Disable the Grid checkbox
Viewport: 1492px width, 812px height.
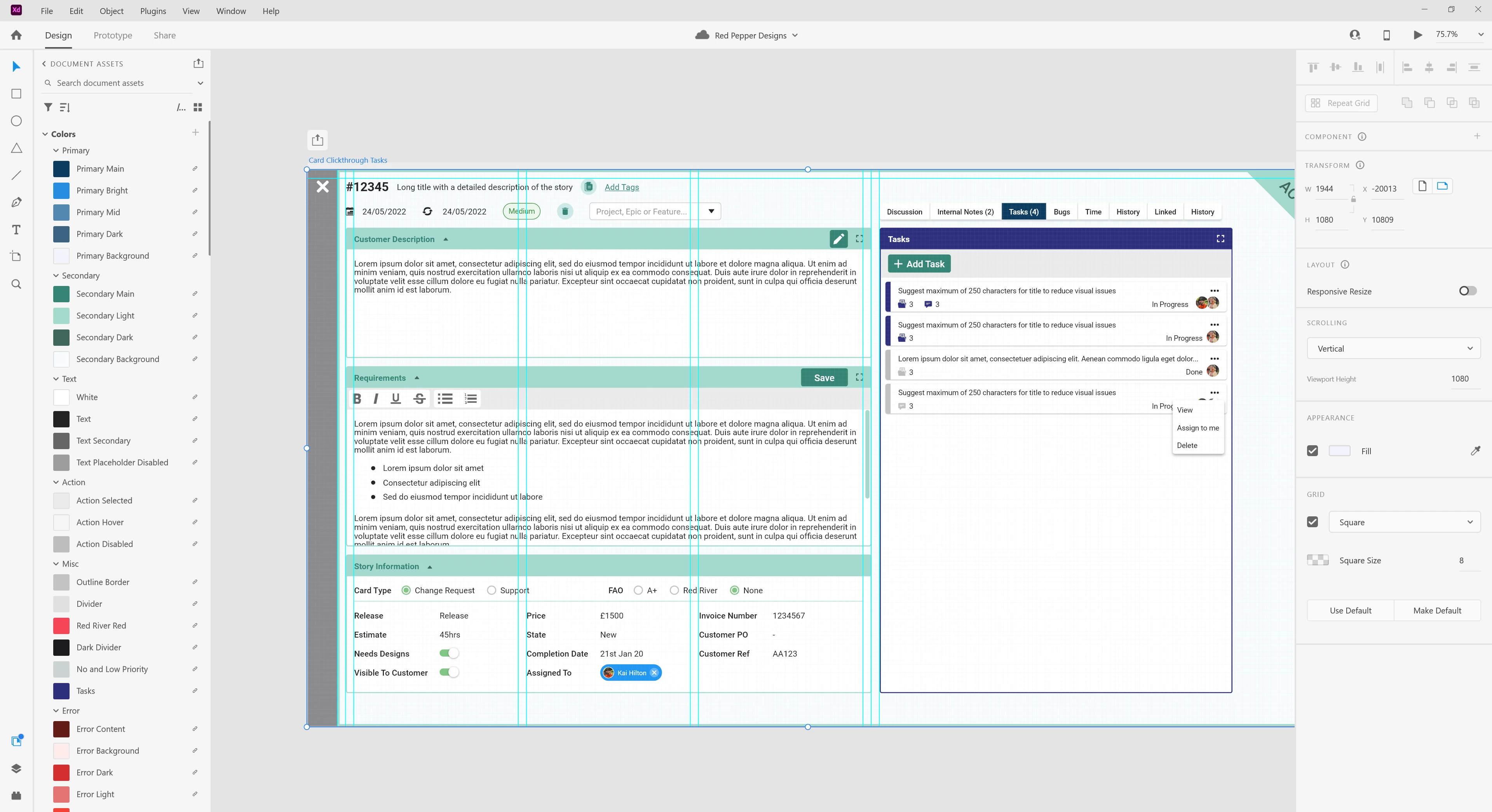pos(1312,522)
